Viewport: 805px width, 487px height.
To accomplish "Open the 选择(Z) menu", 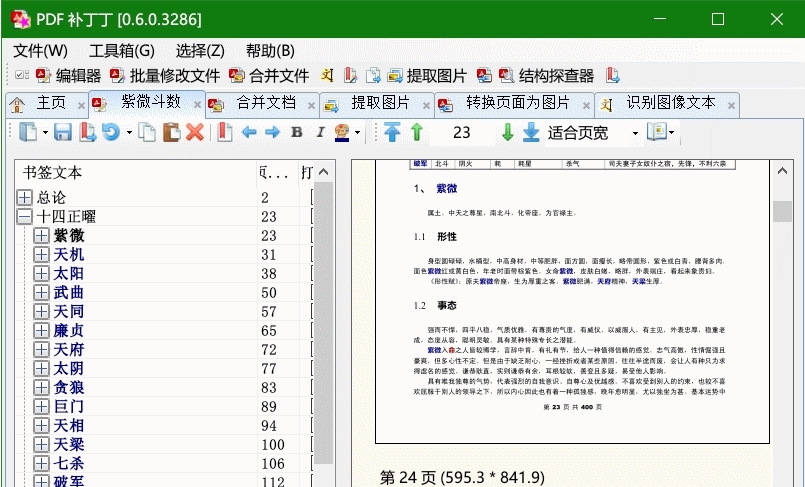I will click(x=200, y=51).
